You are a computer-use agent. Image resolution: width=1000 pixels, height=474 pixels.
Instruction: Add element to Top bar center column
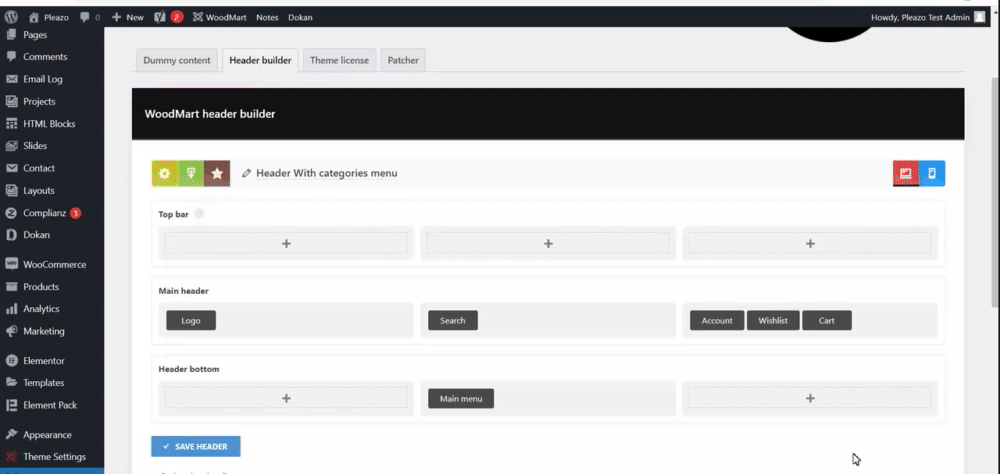pyautogui.click(x=548, y=243)
